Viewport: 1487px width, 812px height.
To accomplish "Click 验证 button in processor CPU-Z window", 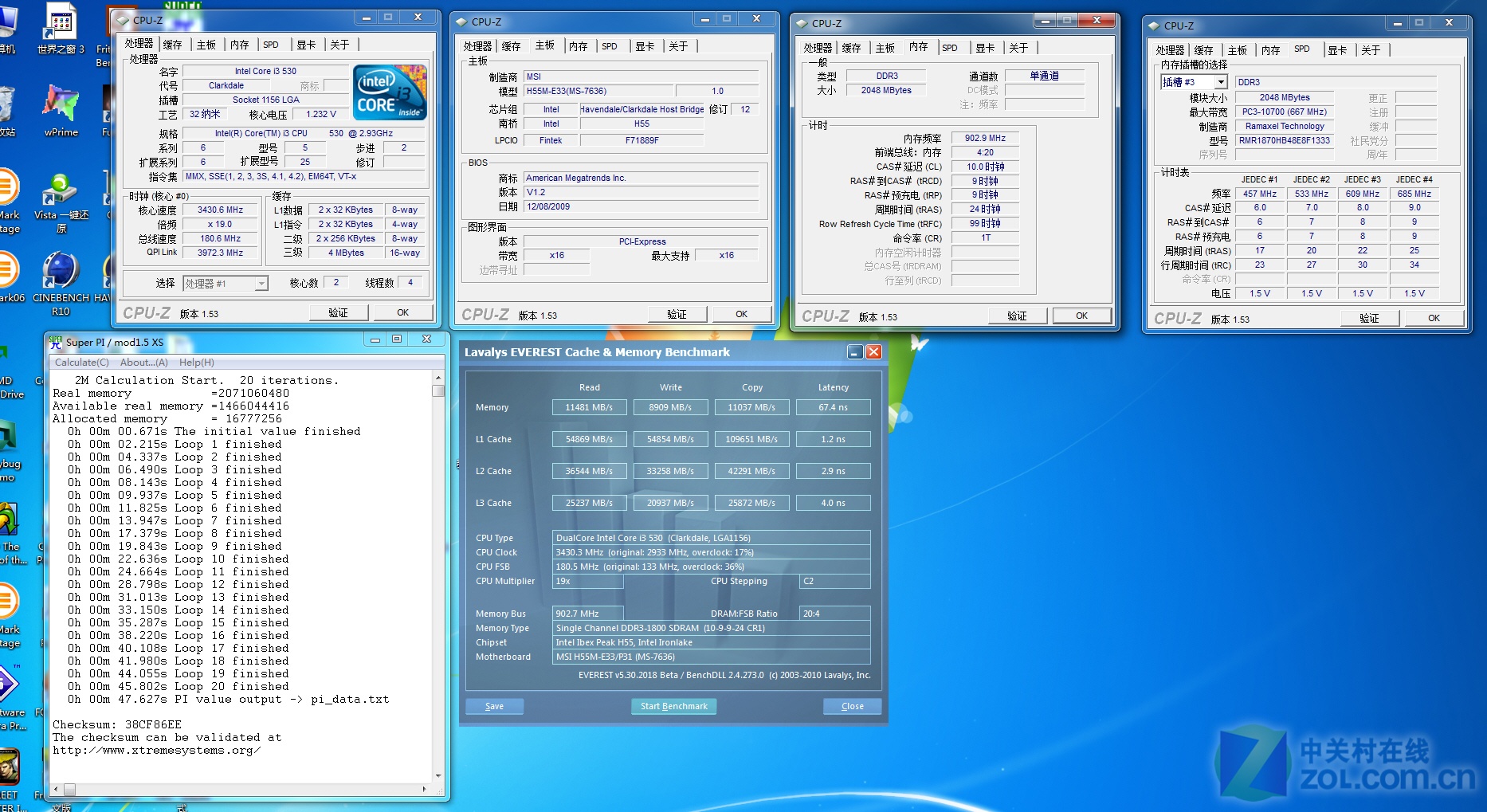I will [338, 312].
